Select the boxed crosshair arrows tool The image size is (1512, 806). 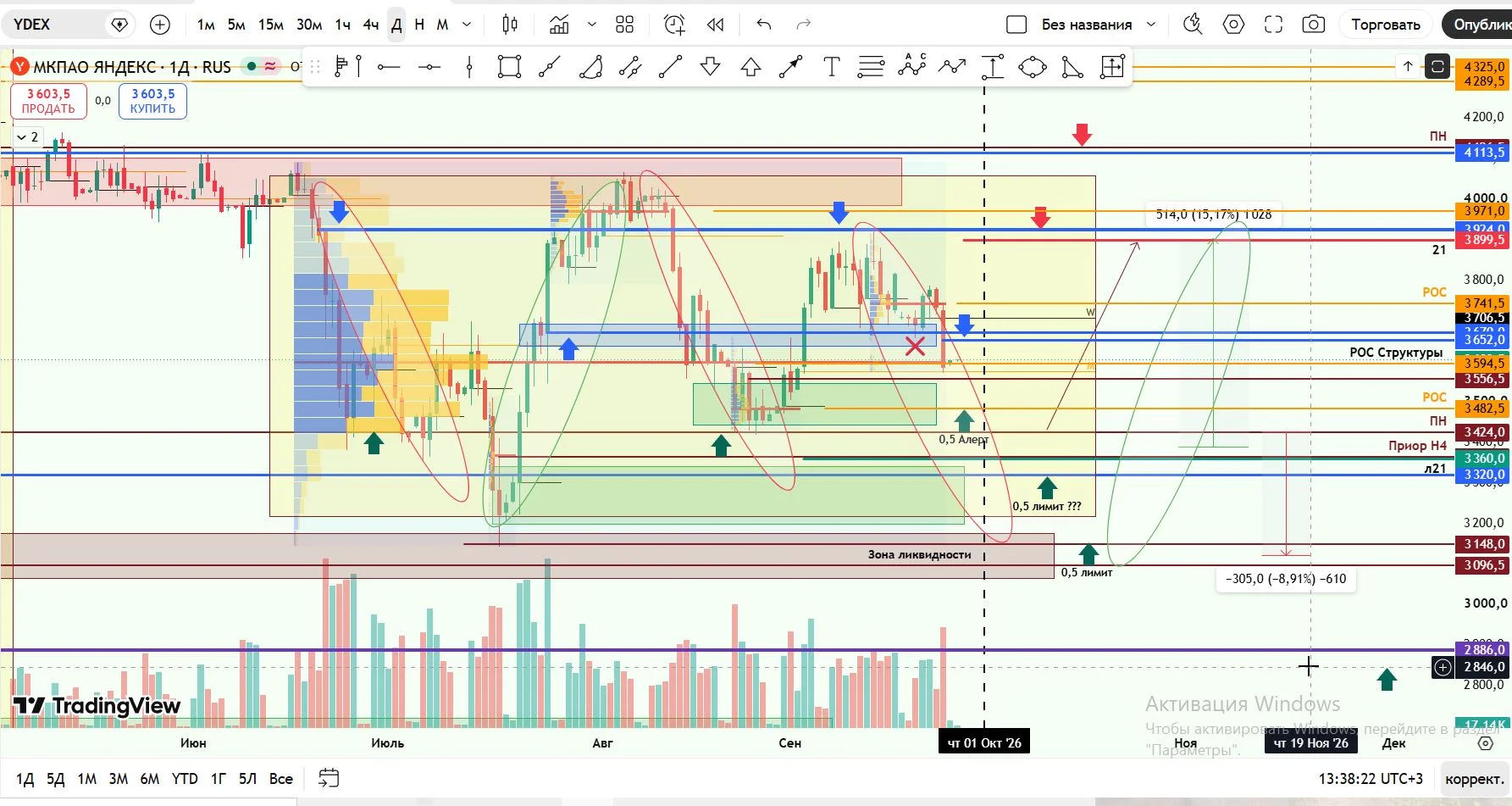[1112, 66]
